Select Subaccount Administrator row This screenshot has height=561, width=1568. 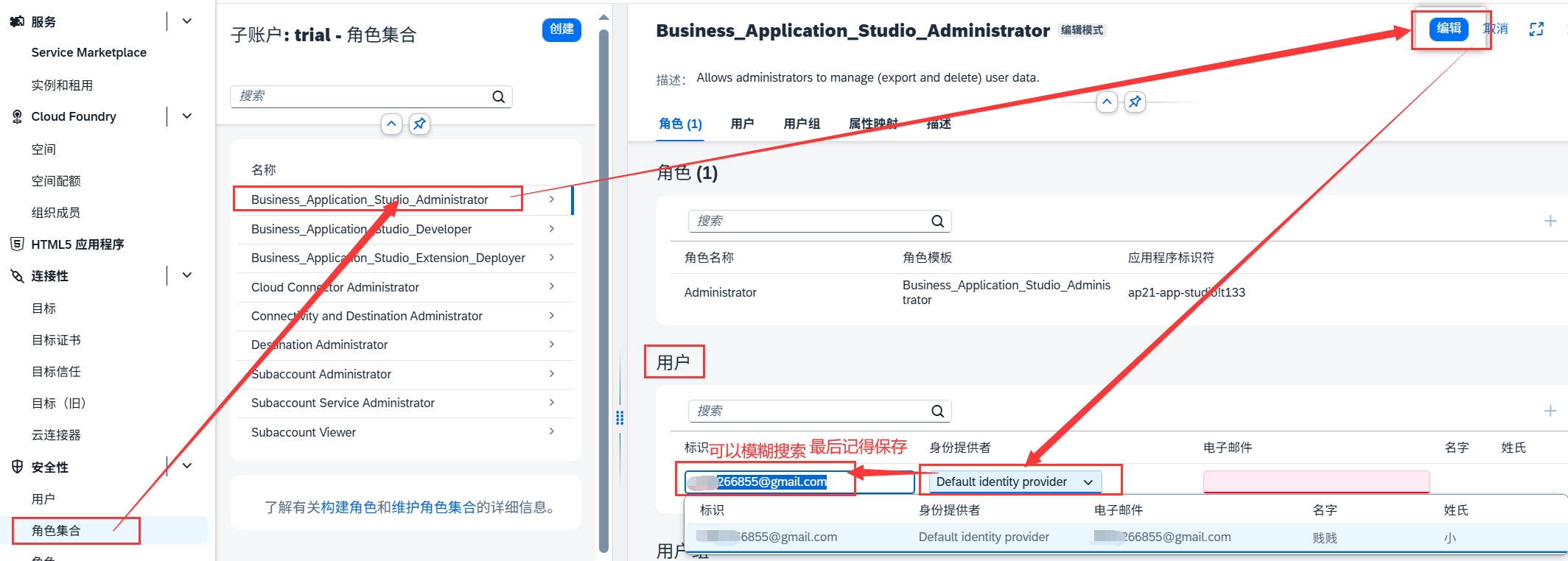(405, 374)
